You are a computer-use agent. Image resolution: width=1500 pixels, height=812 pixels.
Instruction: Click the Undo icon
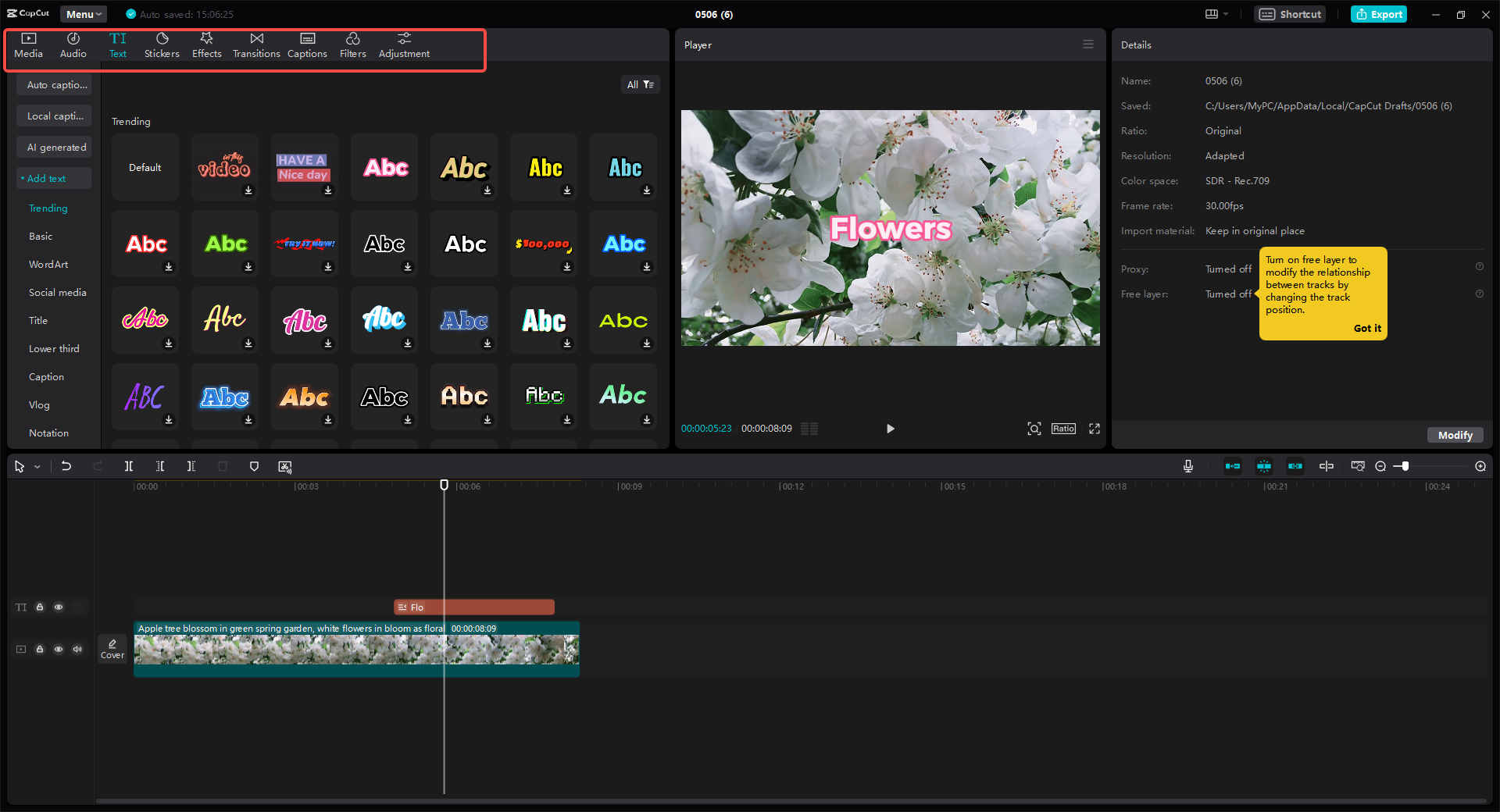click(66, 466)
